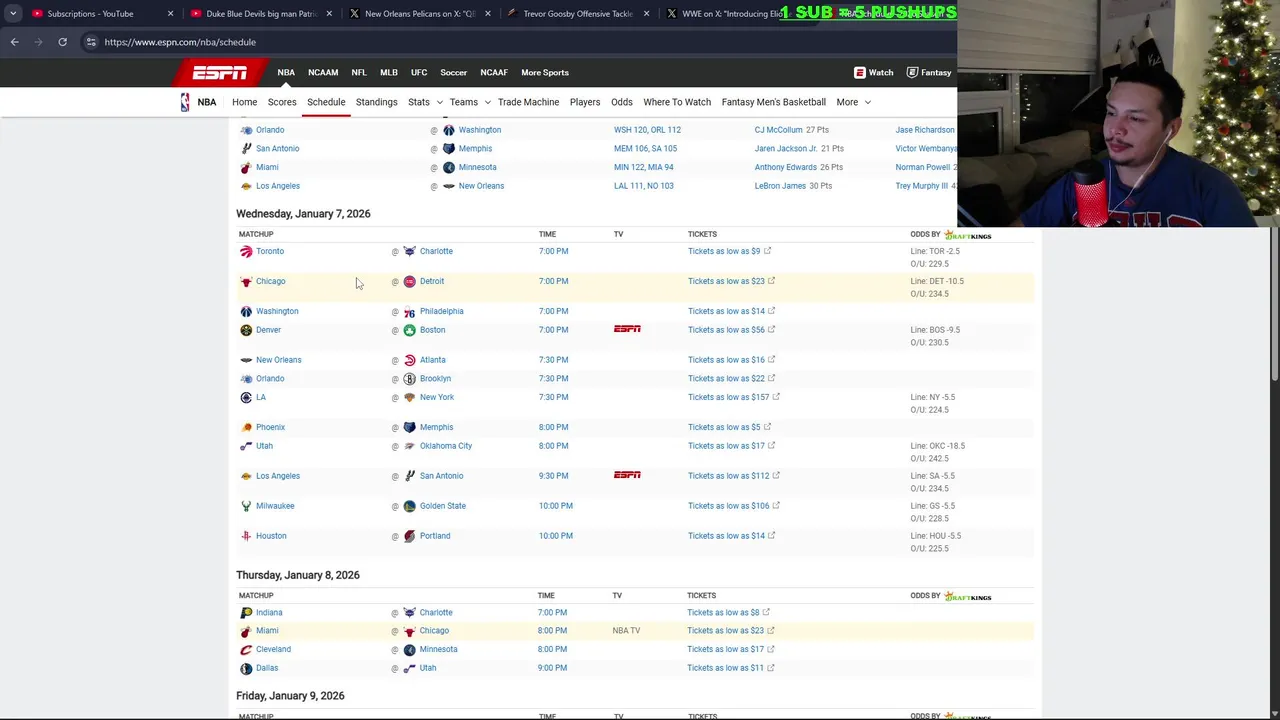
Task: Switch to the New Orleans Pelicans on X tab
Action: coord(418,14)
